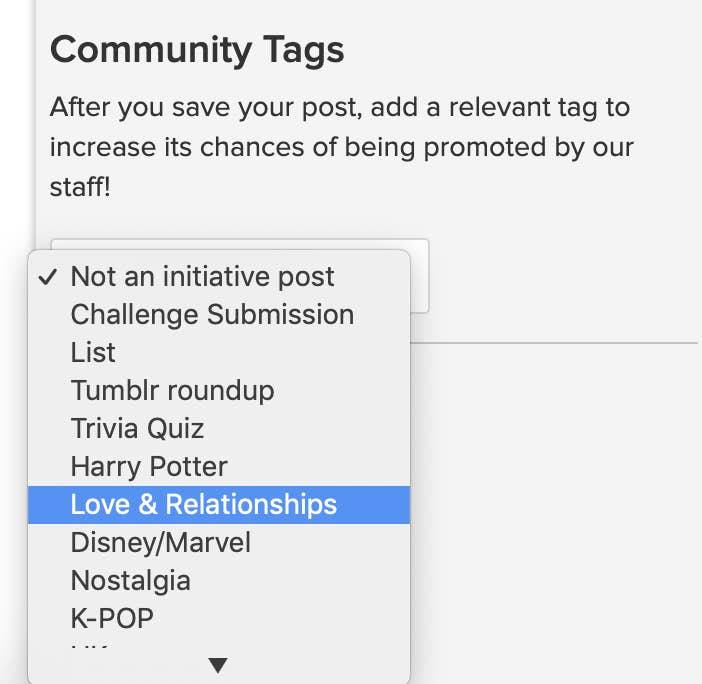This screenshot has width=702, height=684.
Task: Choose Disney/Marvel from the tag options
Action: coord(160,542)
